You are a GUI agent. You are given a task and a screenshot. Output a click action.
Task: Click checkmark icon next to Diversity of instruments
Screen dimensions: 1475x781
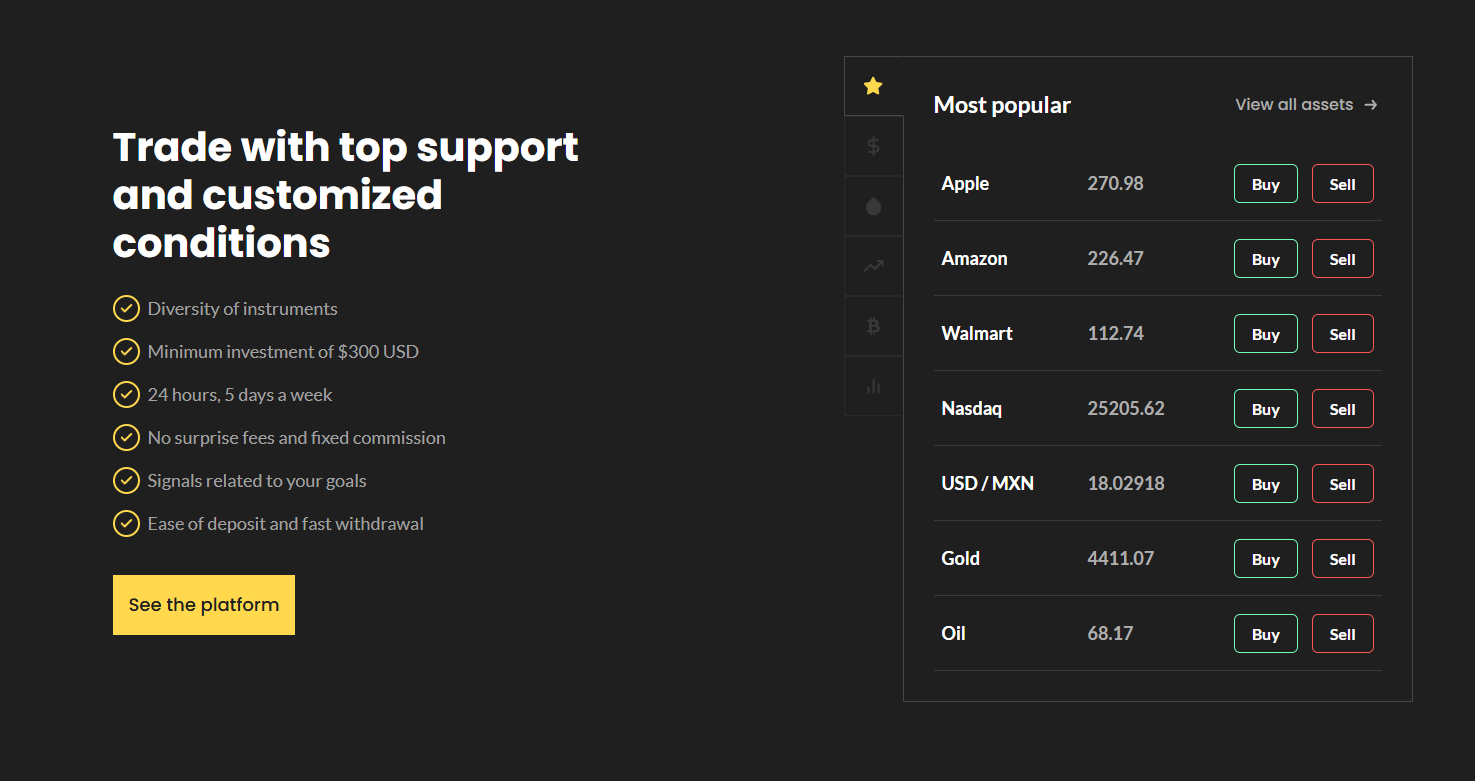(126, 309)
